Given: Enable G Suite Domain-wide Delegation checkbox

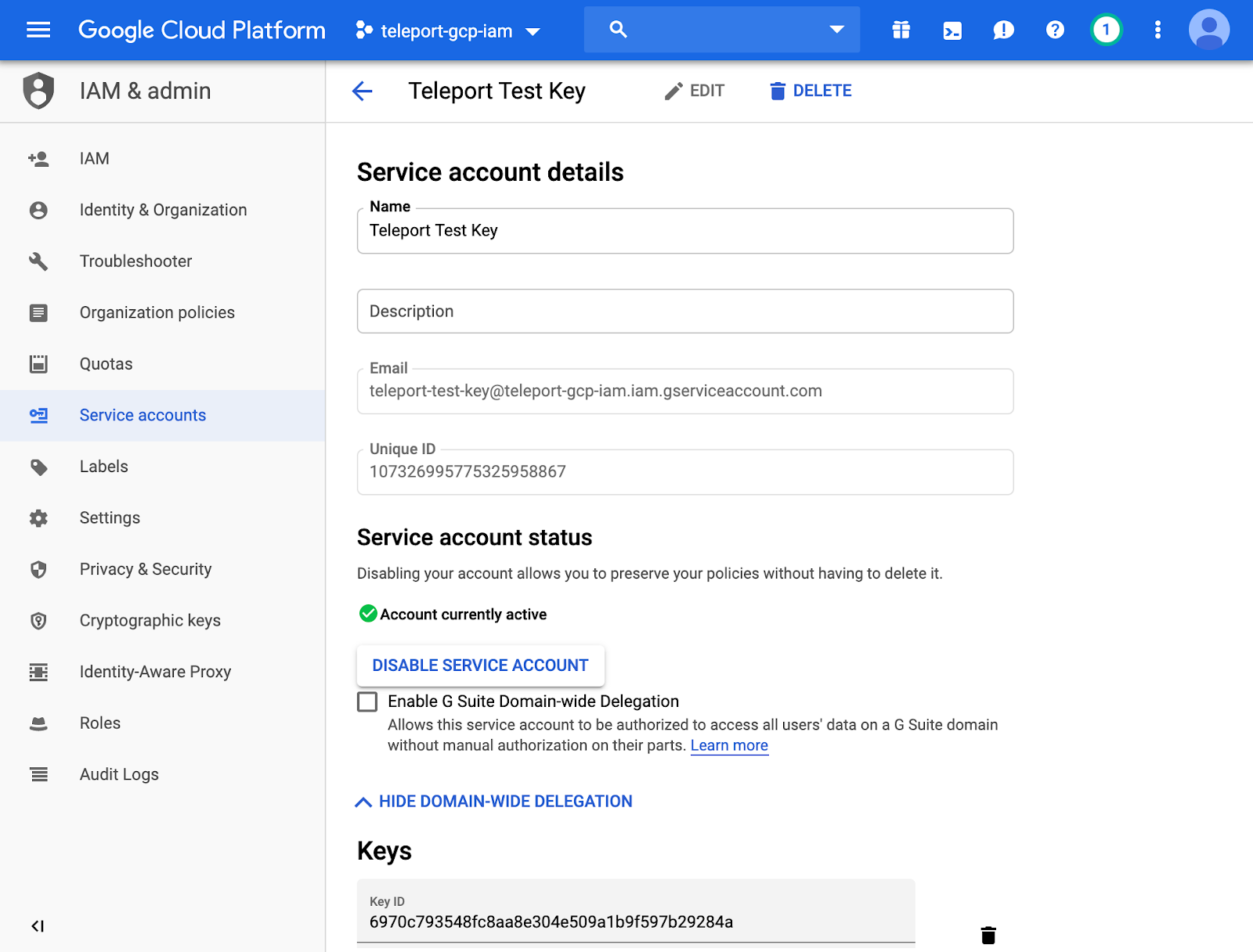Looking at the screenshot, I should [x=367, y=701].
